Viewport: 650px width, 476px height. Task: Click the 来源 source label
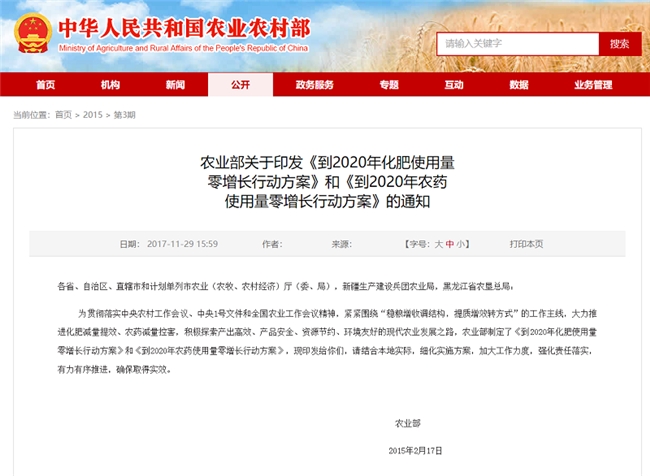click(x=342, y=244)
